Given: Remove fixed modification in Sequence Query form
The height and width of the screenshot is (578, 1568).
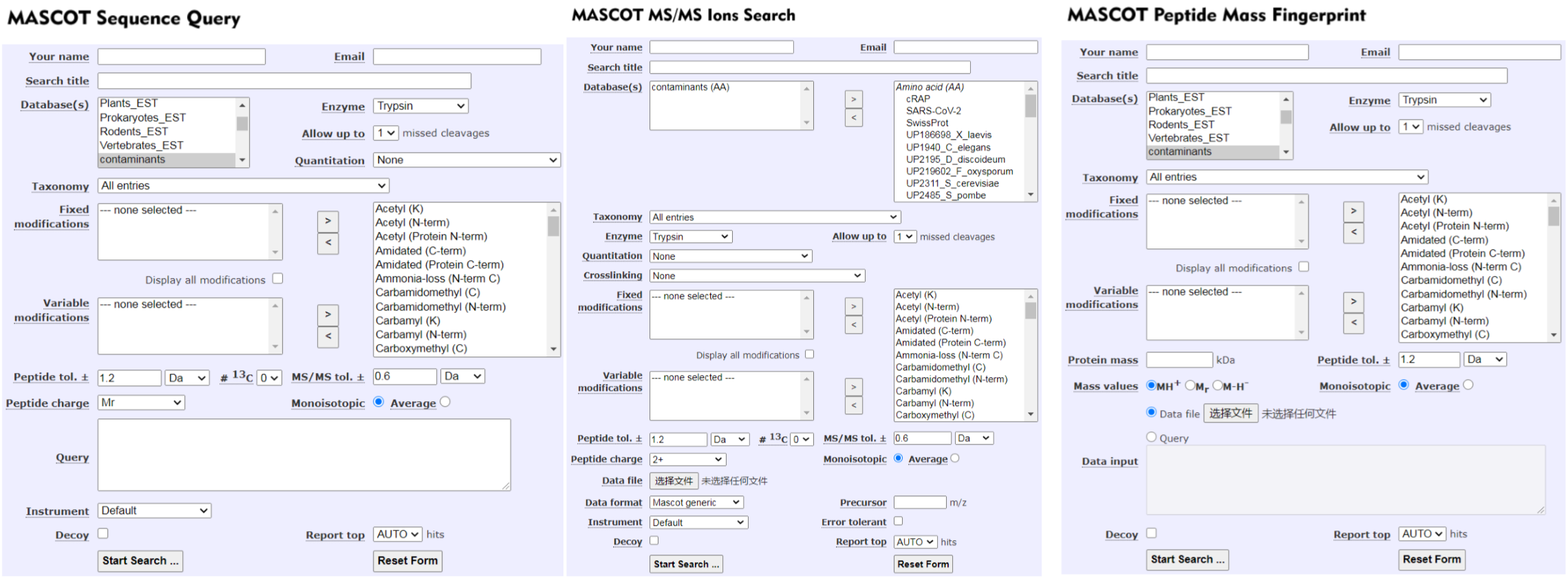Looking at the screenshot, I should (x=328, y=243).
